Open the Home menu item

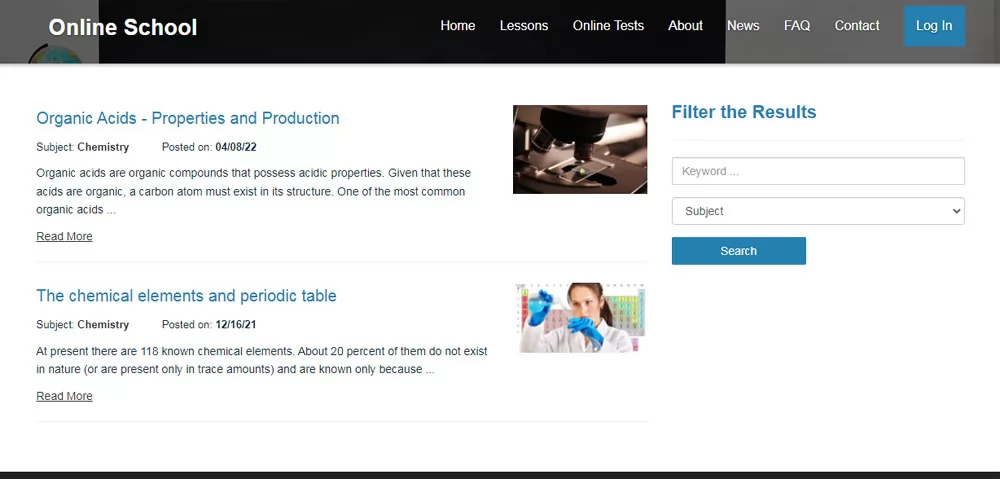(457, 26)
